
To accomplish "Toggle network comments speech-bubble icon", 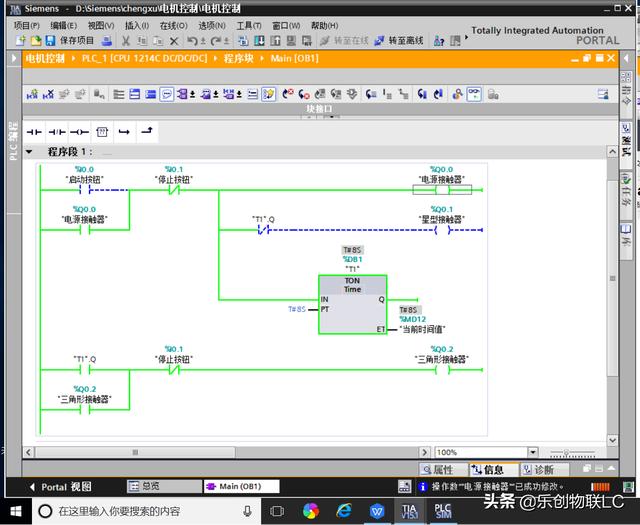I will point(167,95).
